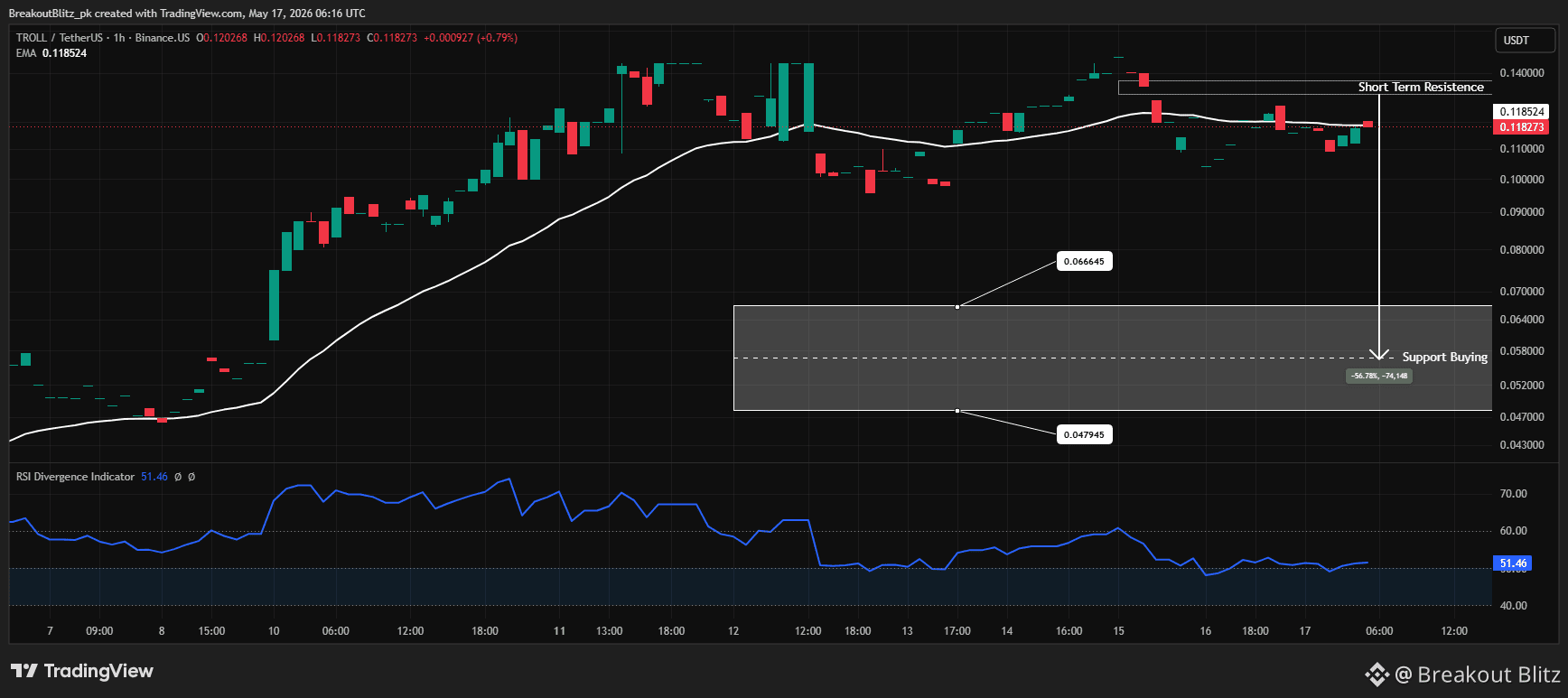Click the blue 51.46 RSI value tag
This screenshot has height=698, width=1568.
tap(1513, 563)
